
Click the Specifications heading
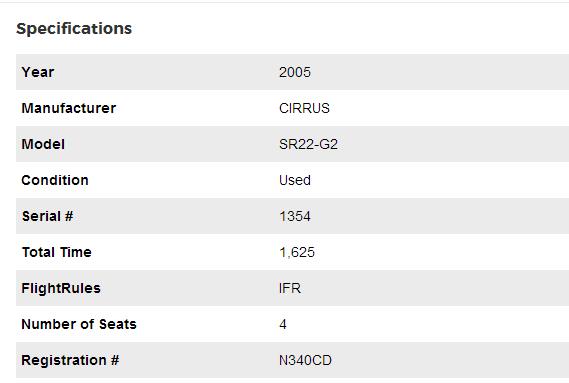pos(74,29)
